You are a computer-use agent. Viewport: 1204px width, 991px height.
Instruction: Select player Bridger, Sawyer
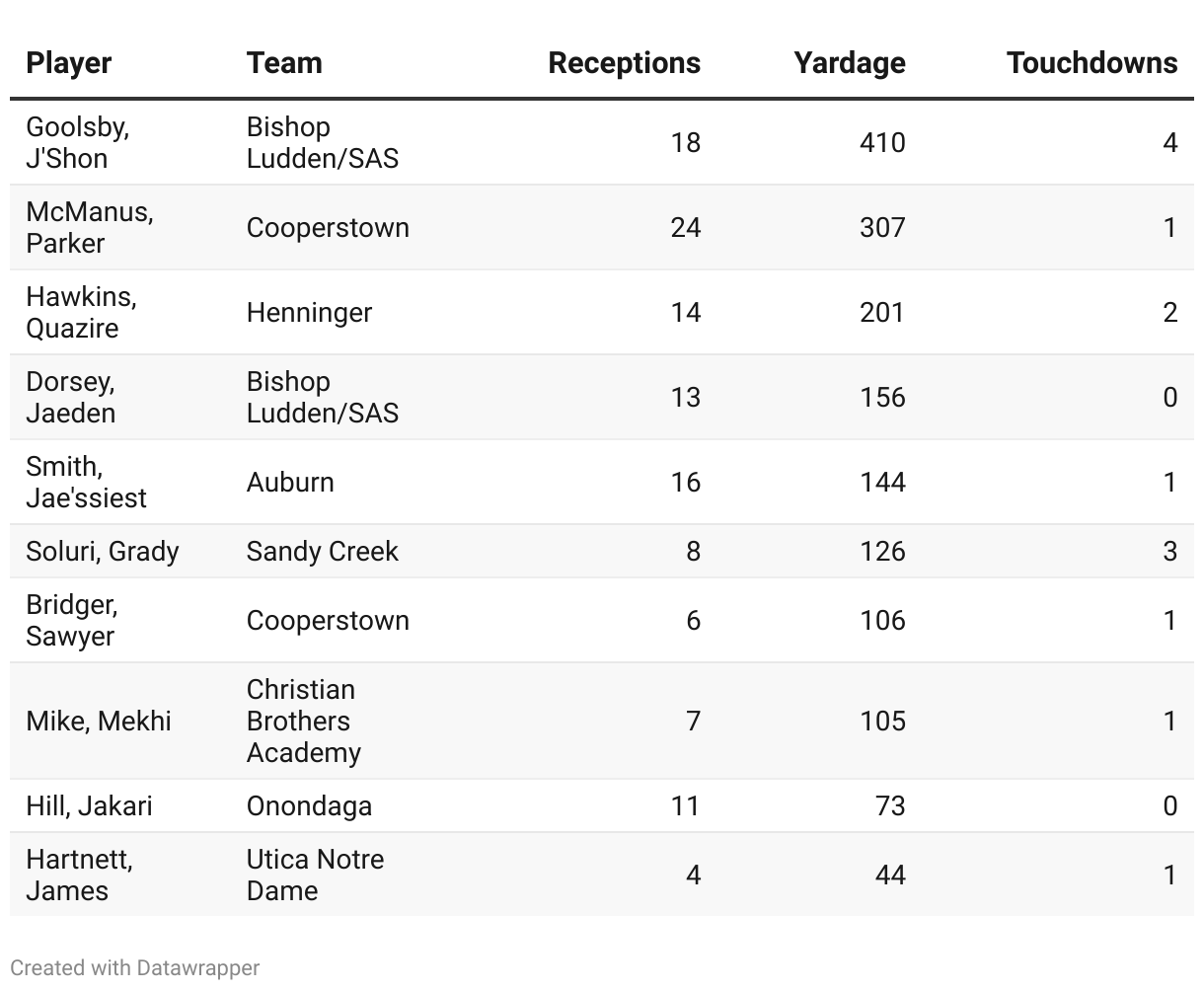(x=72, y=620)
